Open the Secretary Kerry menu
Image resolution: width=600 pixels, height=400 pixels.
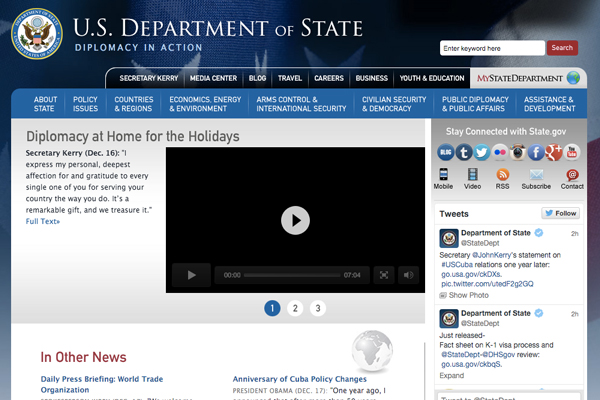coord(148,78)
